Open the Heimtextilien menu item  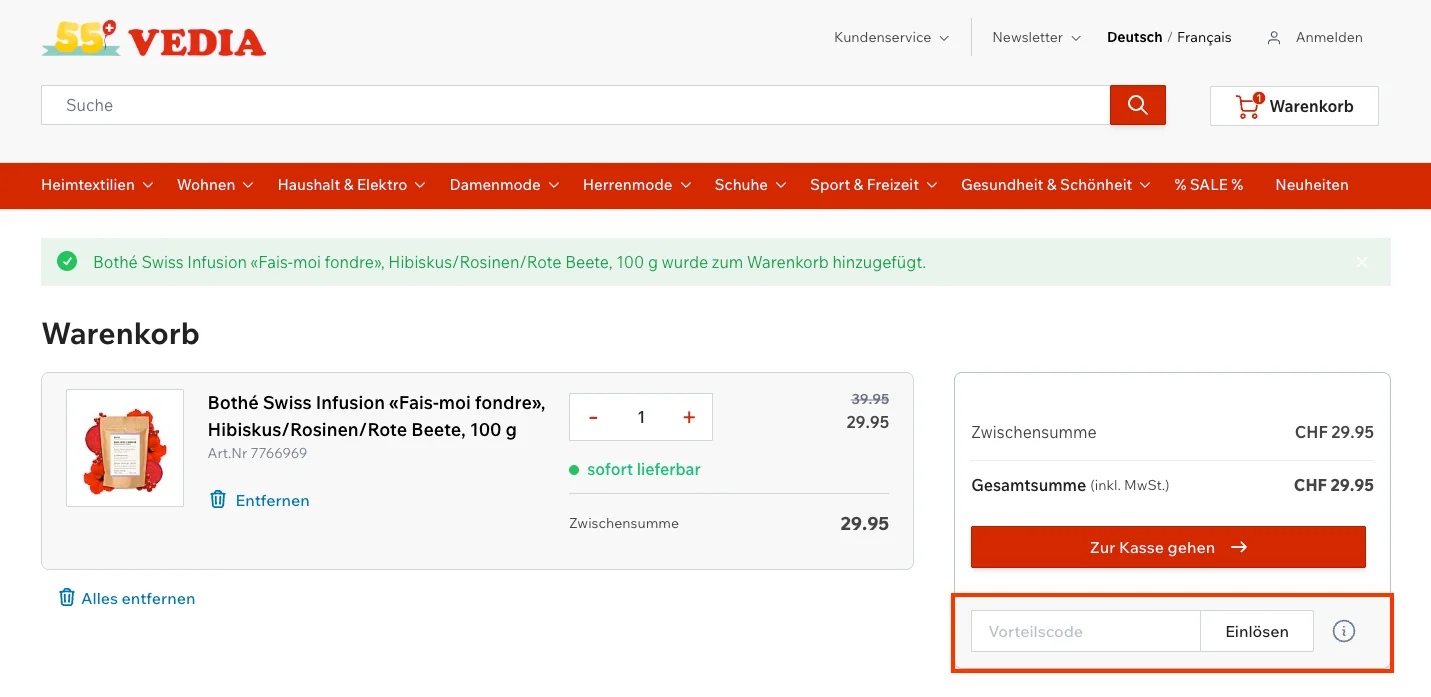pyautogui.click(x=95, y=185)
